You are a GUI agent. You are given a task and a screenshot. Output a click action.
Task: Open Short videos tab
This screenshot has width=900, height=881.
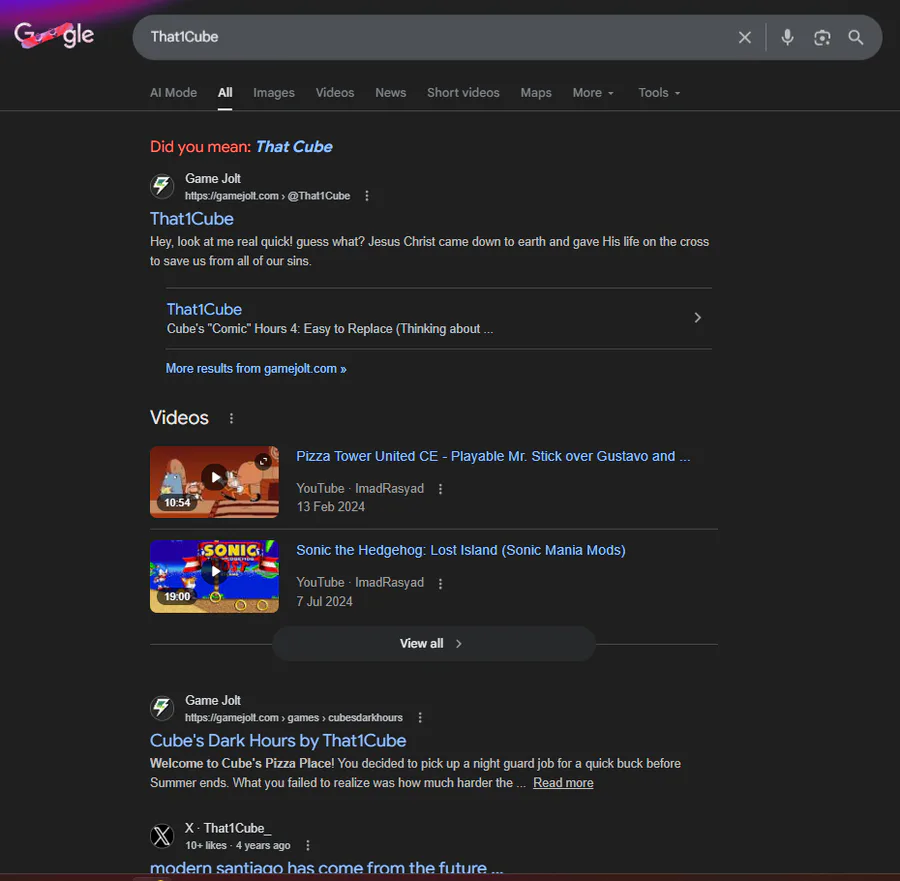coord(463,92)
